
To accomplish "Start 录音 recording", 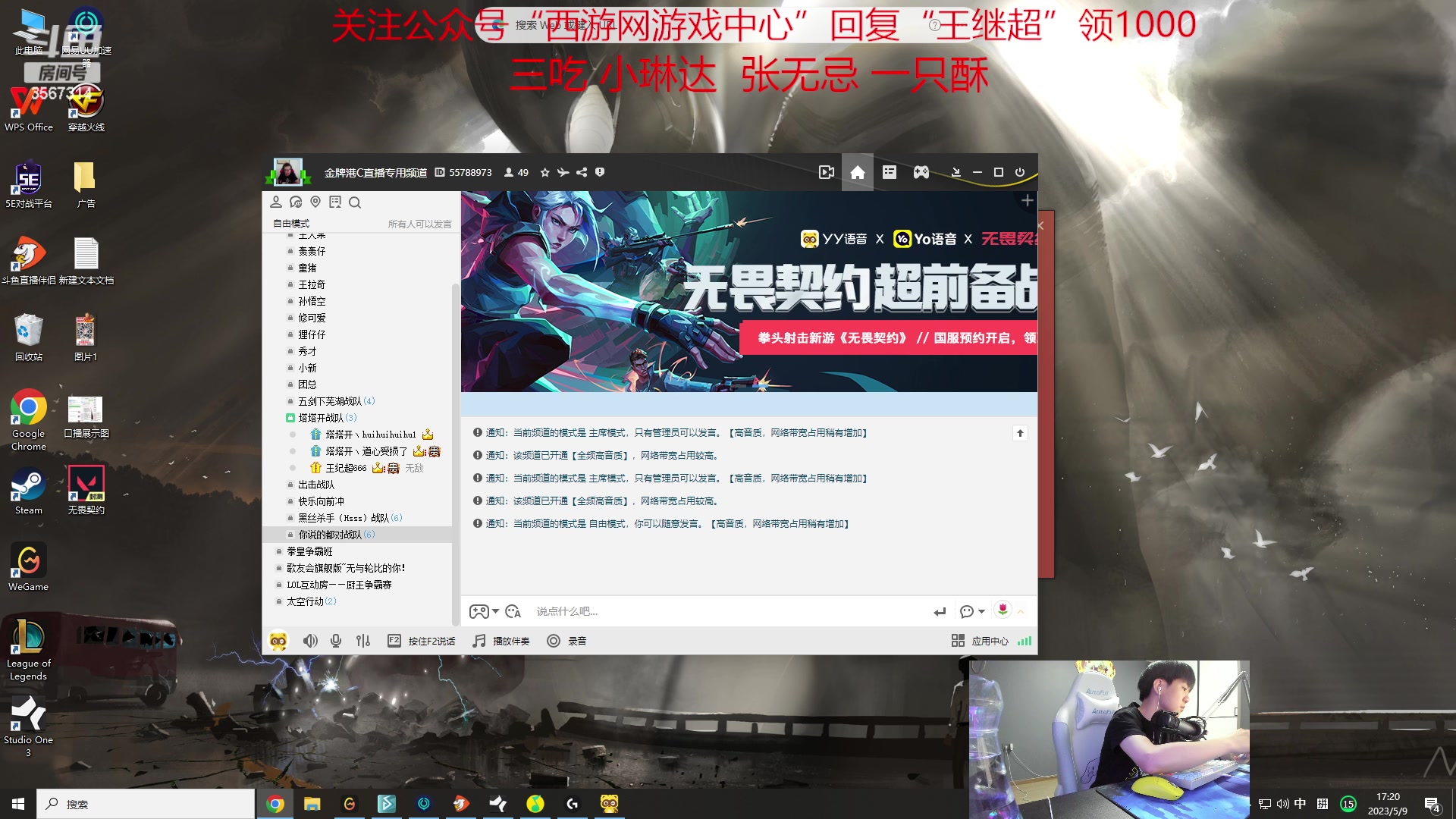I will point(567,641).
